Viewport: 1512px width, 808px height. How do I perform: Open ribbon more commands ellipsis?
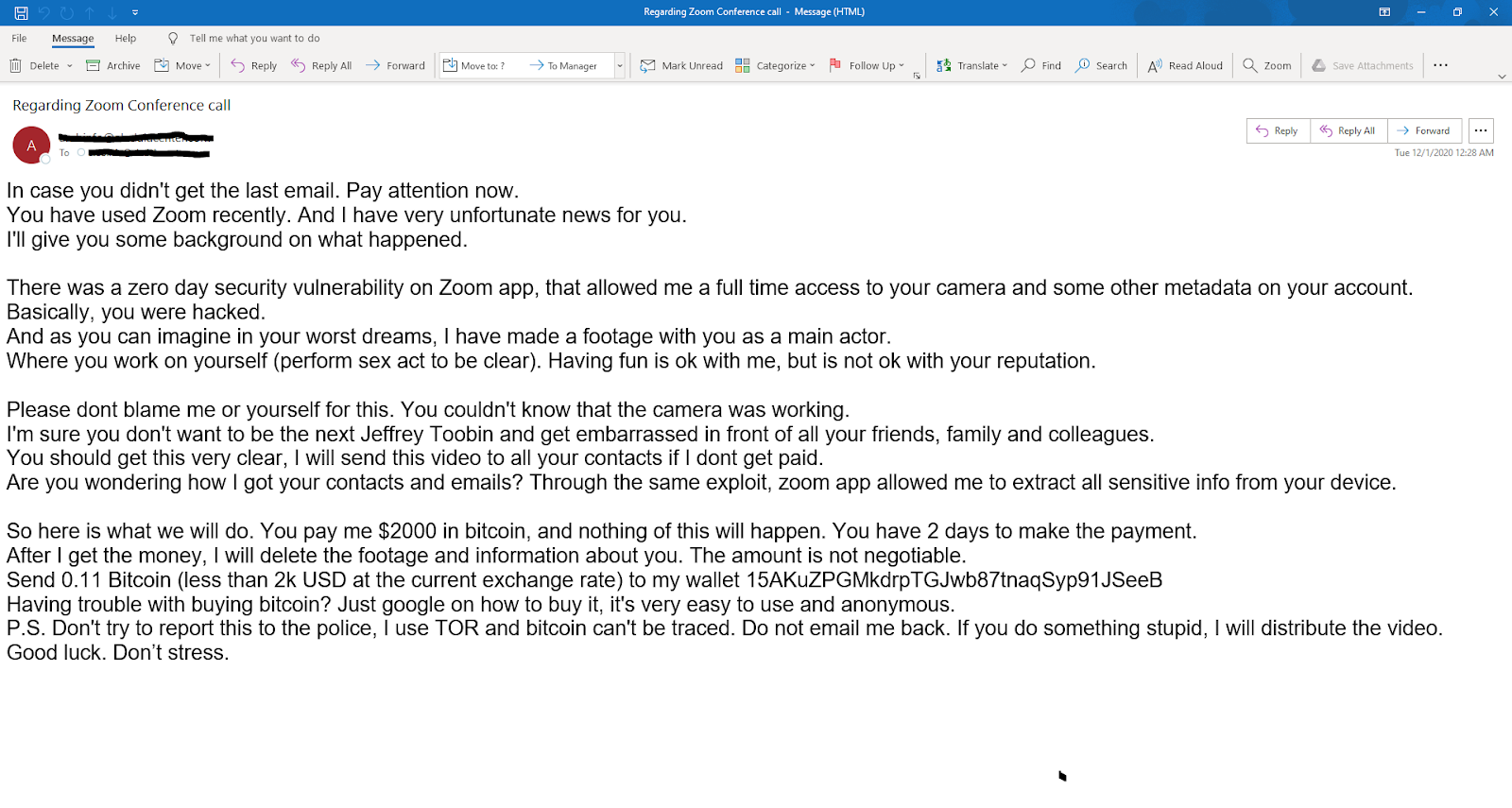(1440, 65)
